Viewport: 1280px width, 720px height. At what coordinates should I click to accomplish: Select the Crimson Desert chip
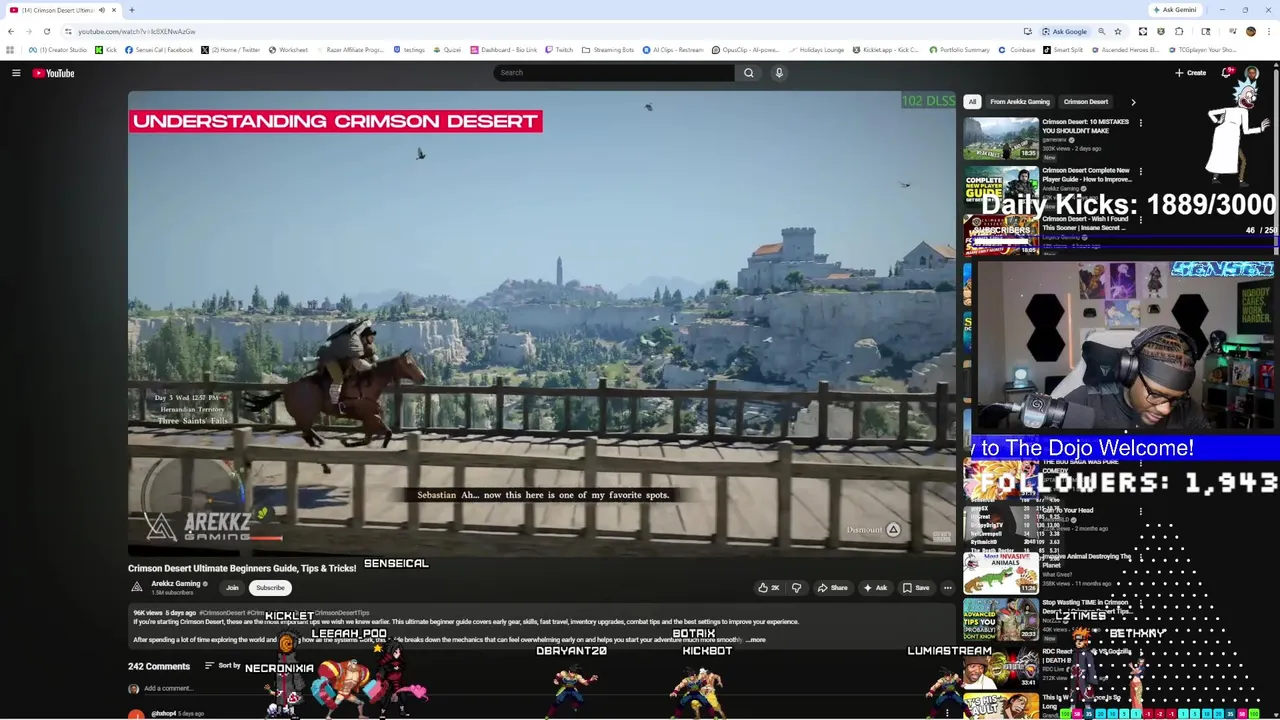pyautogui.click(x=1086, y=102)
